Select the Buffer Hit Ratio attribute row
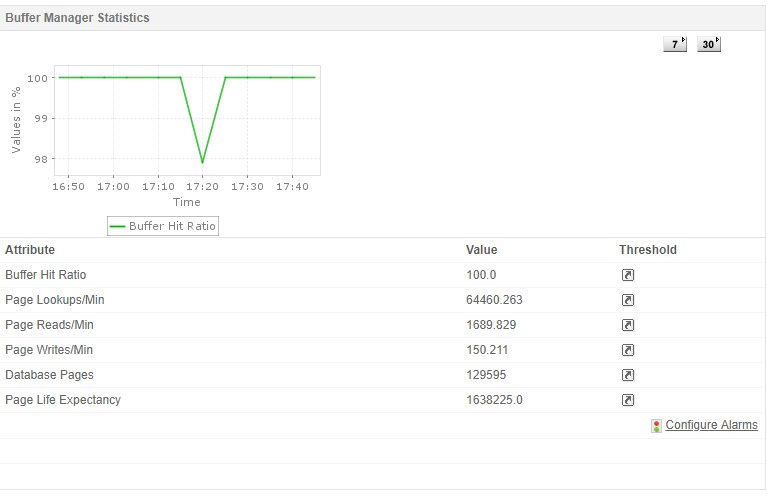The height and width of the screenshot is (498, 772). click(x=383, y=275)
